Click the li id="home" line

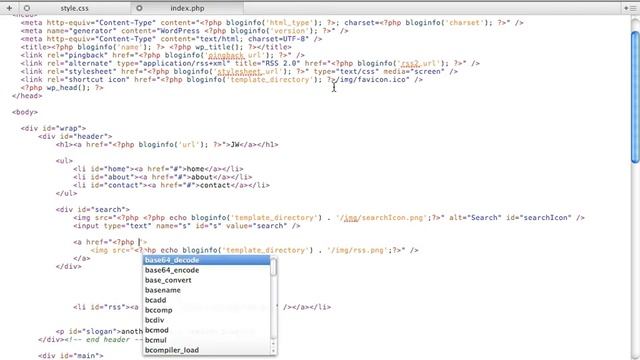click(158, 169)
